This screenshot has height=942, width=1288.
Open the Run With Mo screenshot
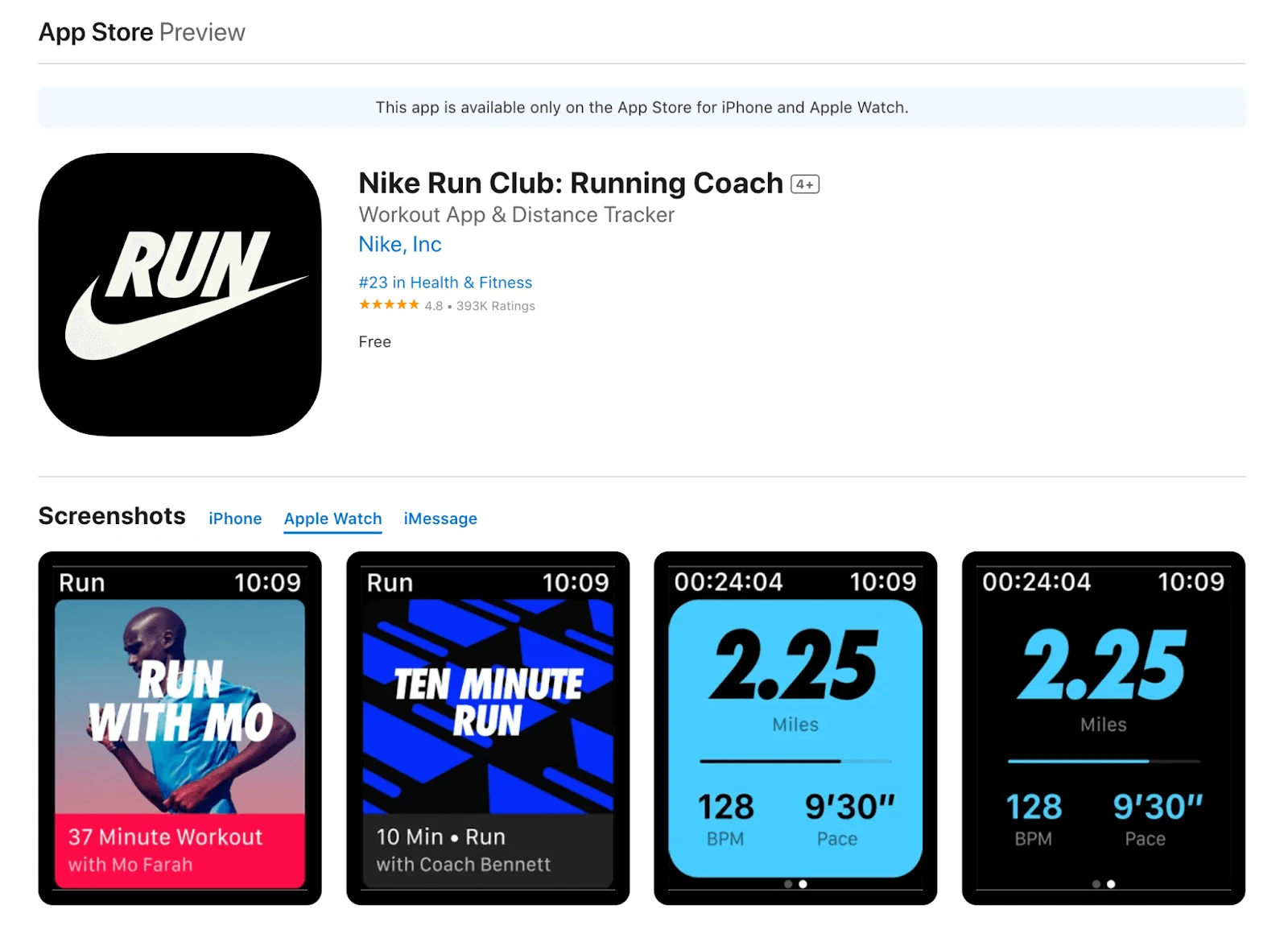point(180,728)
